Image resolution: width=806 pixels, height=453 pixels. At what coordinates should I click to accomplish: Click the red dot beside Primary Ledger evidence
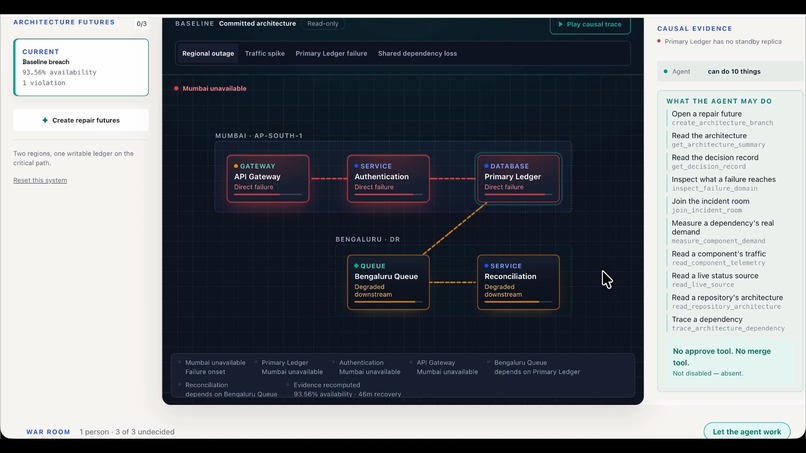659,41
